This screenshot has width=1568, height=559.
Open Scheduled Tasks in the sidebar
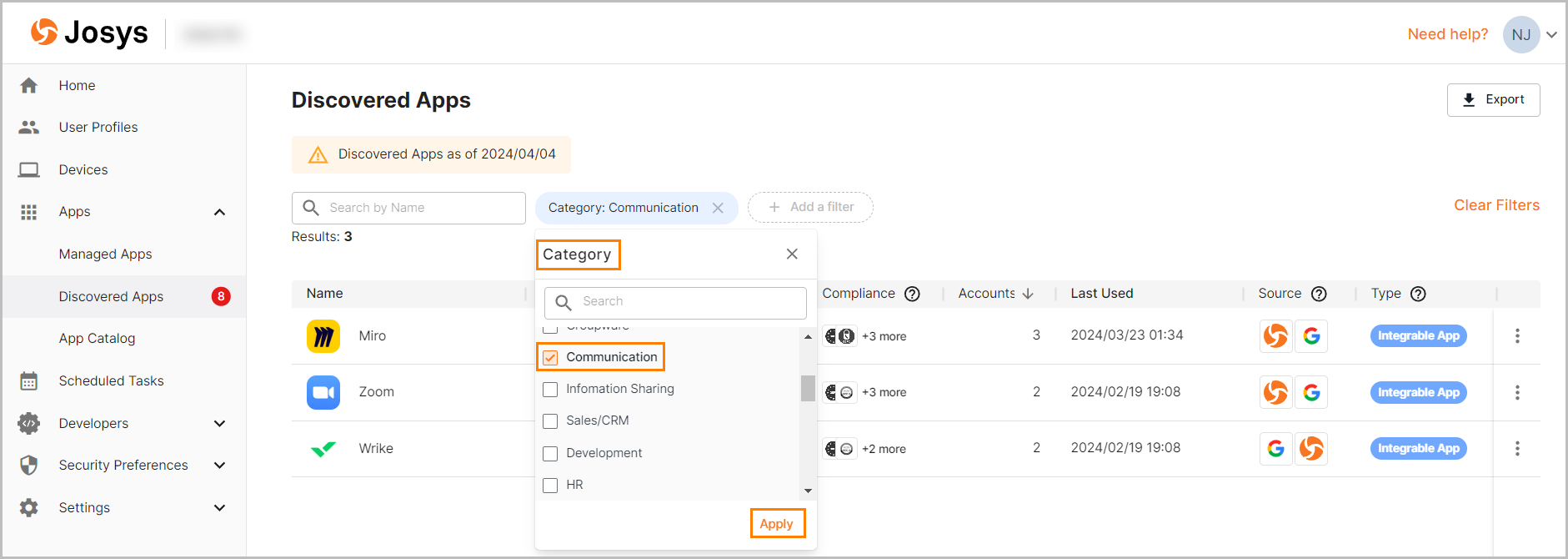click(111, 380)
